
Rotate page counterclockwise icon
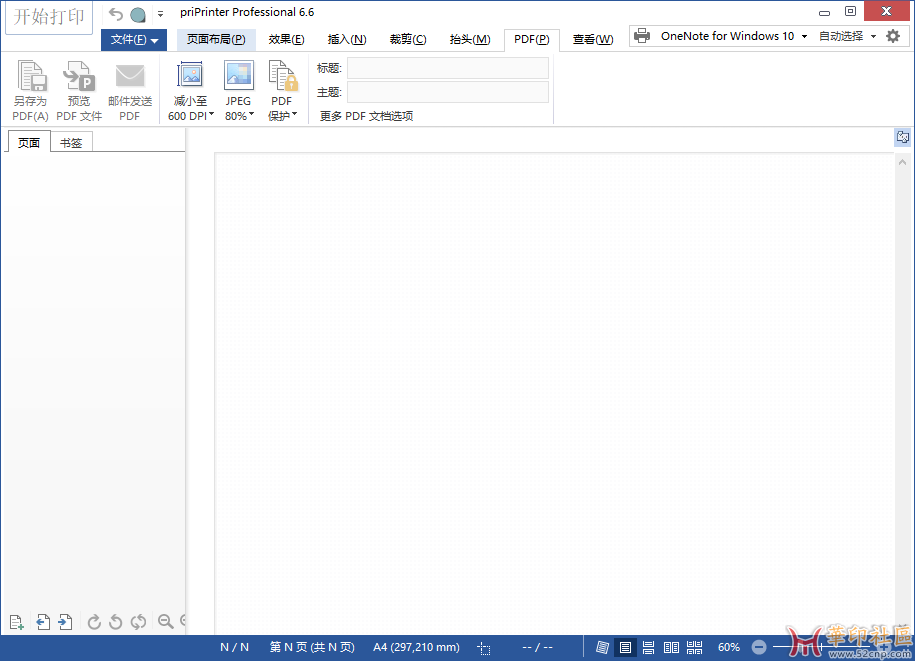(x=116, y=622)
